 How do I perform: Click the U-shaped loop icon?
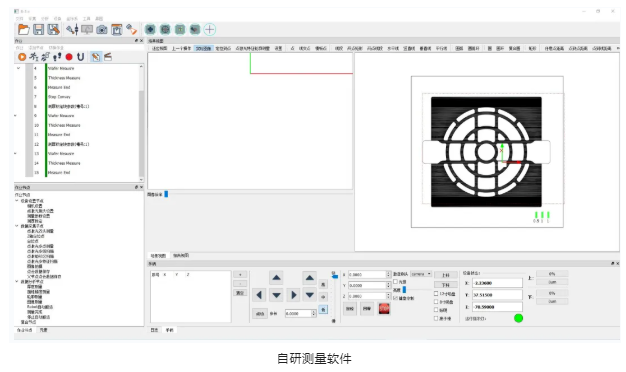80,57
